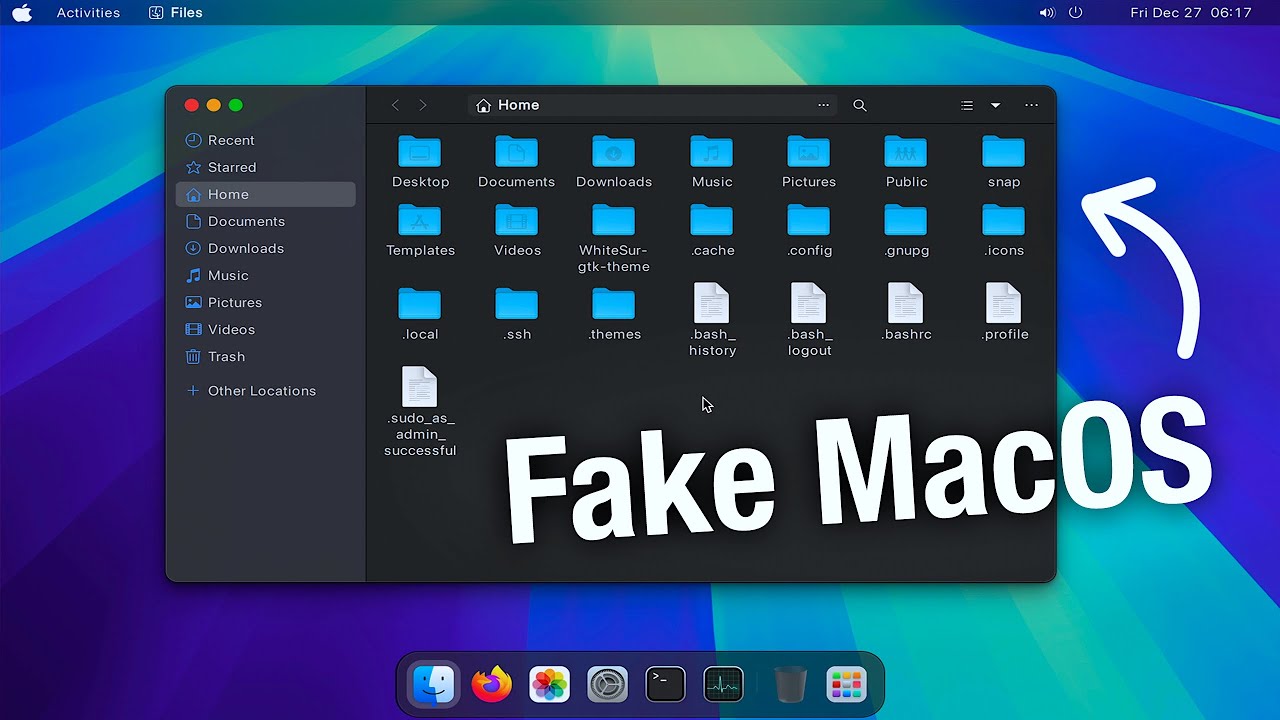Viewport: 1280px width, 720px height.
Task: Go to Downloads in the sidebar
Action: 265,248
